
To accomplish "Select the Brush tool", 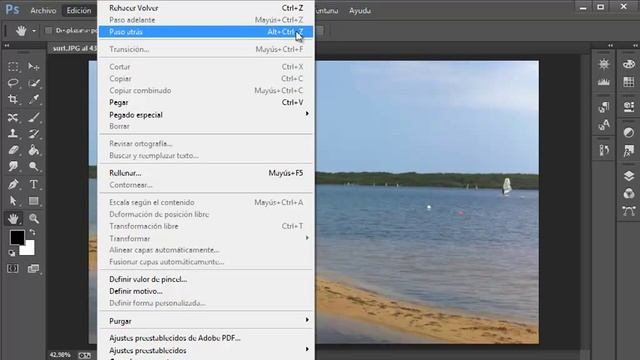I will coord(34,118).
